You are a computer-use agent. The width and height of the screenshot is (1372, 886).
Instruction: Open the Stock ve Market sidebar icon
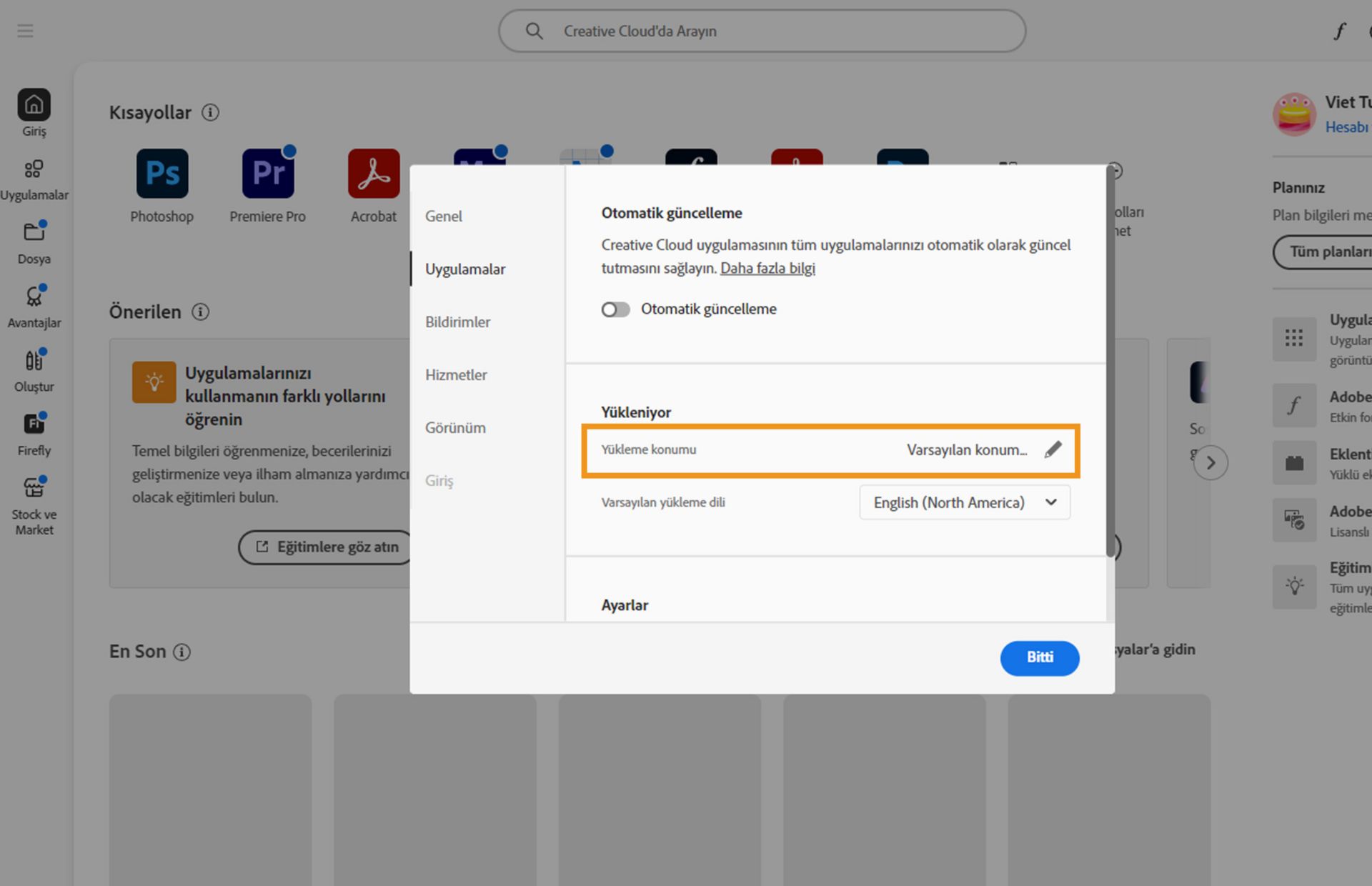click(x=34, y=488)
